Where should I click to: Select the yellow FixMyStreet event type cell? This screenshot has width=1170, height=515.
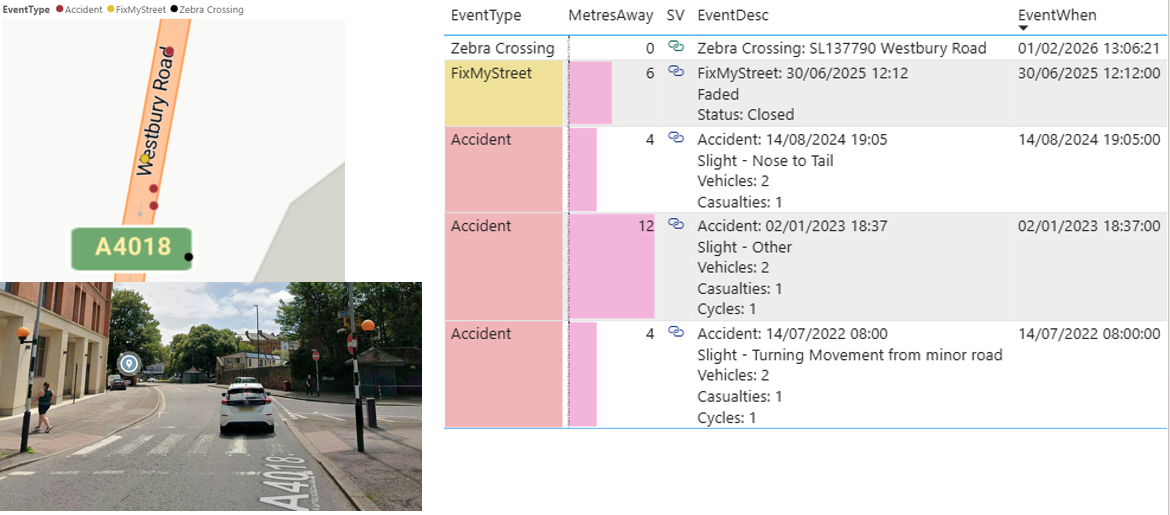coord(506,93)
